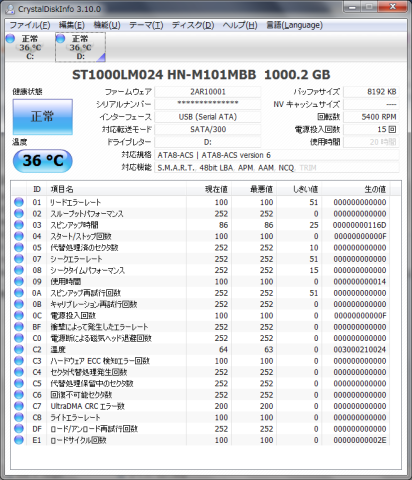Click status icon for ID 0C 電源投入回数 row
412x480 pixels.
pos(19,315)
